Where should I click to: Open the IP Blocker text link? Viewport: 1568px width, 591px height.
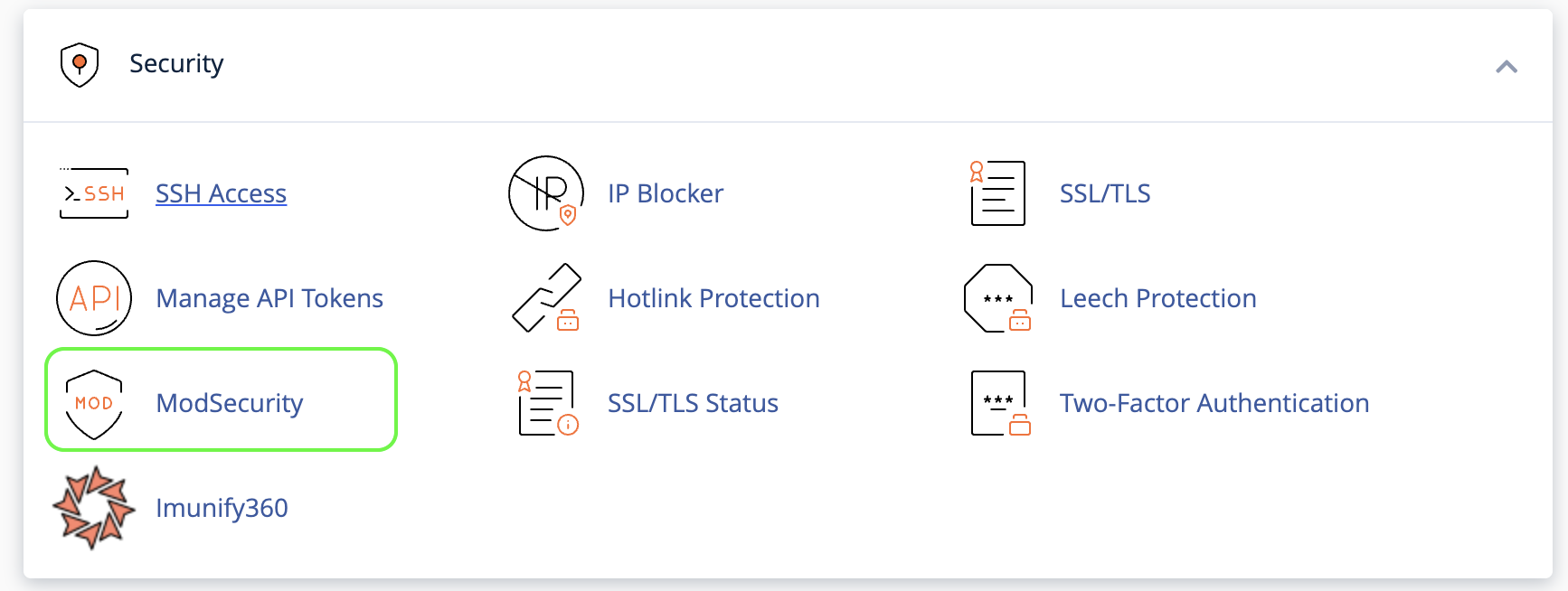(666, 193)
